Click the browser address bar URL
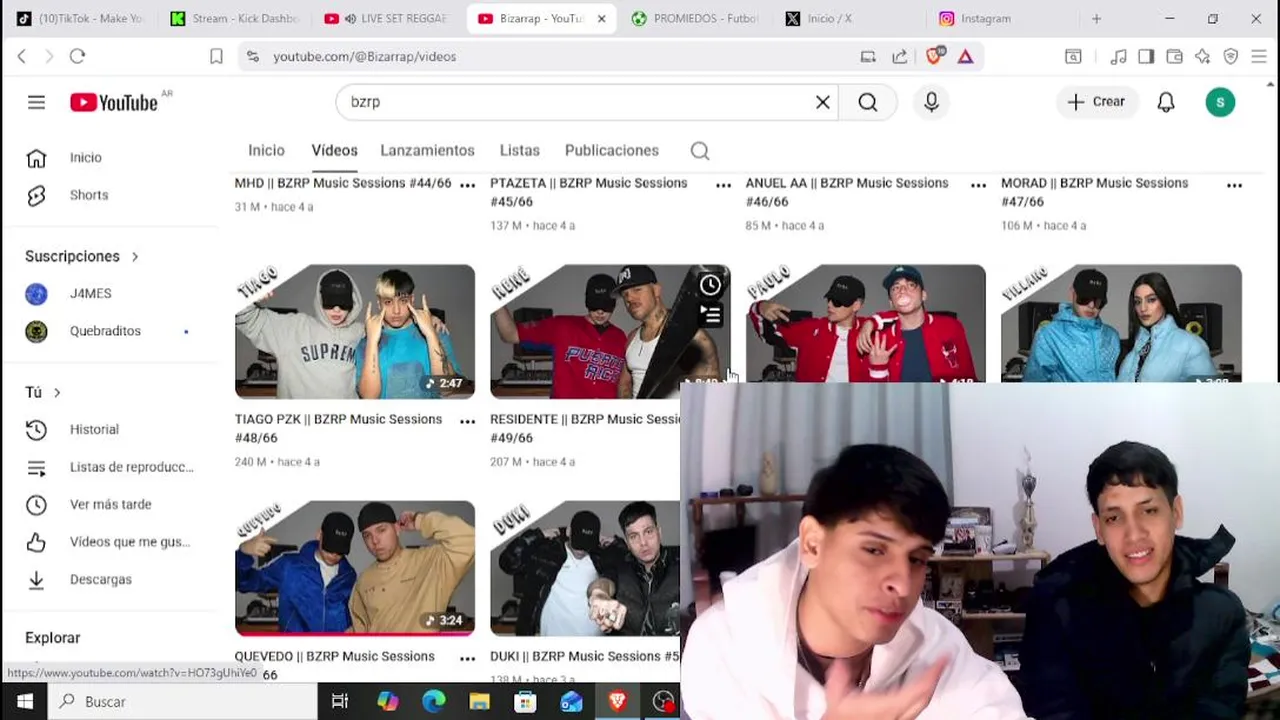 coord(364,57)
